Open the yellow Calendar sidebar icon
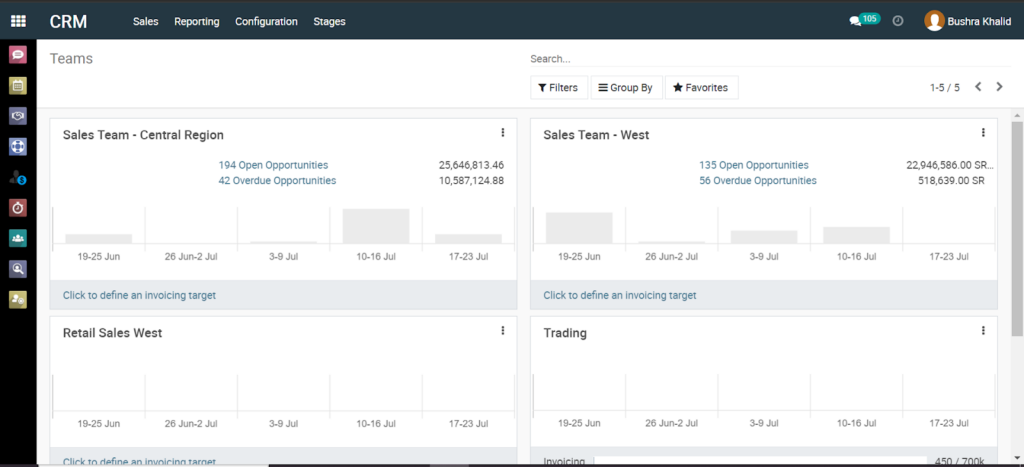 click(x=18, y=86)
